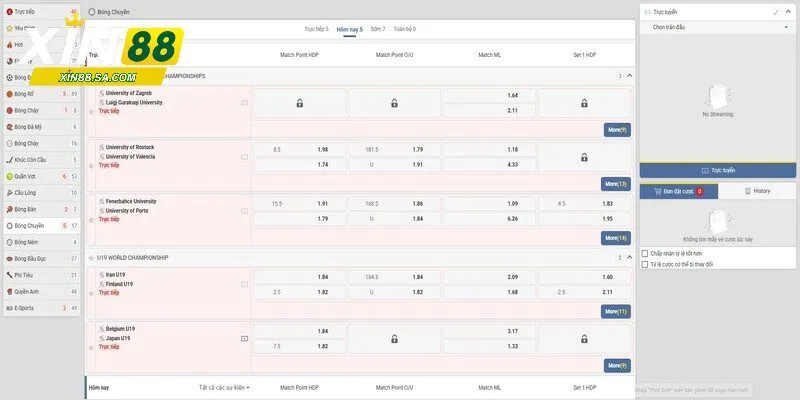Click the Bóng Ném sidebar item
This screenshot has width=800, height=400.
point(27,242)
